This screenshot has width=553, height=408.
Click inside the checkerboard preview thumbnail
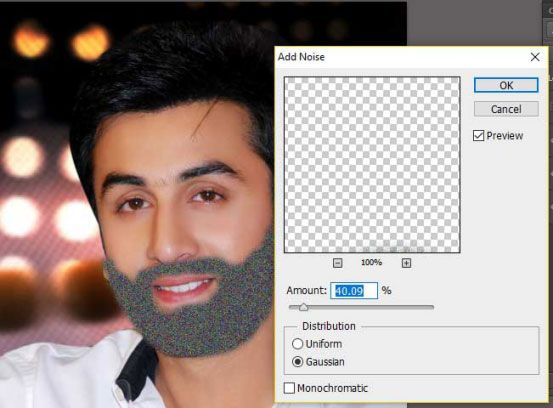pos(372,165)
